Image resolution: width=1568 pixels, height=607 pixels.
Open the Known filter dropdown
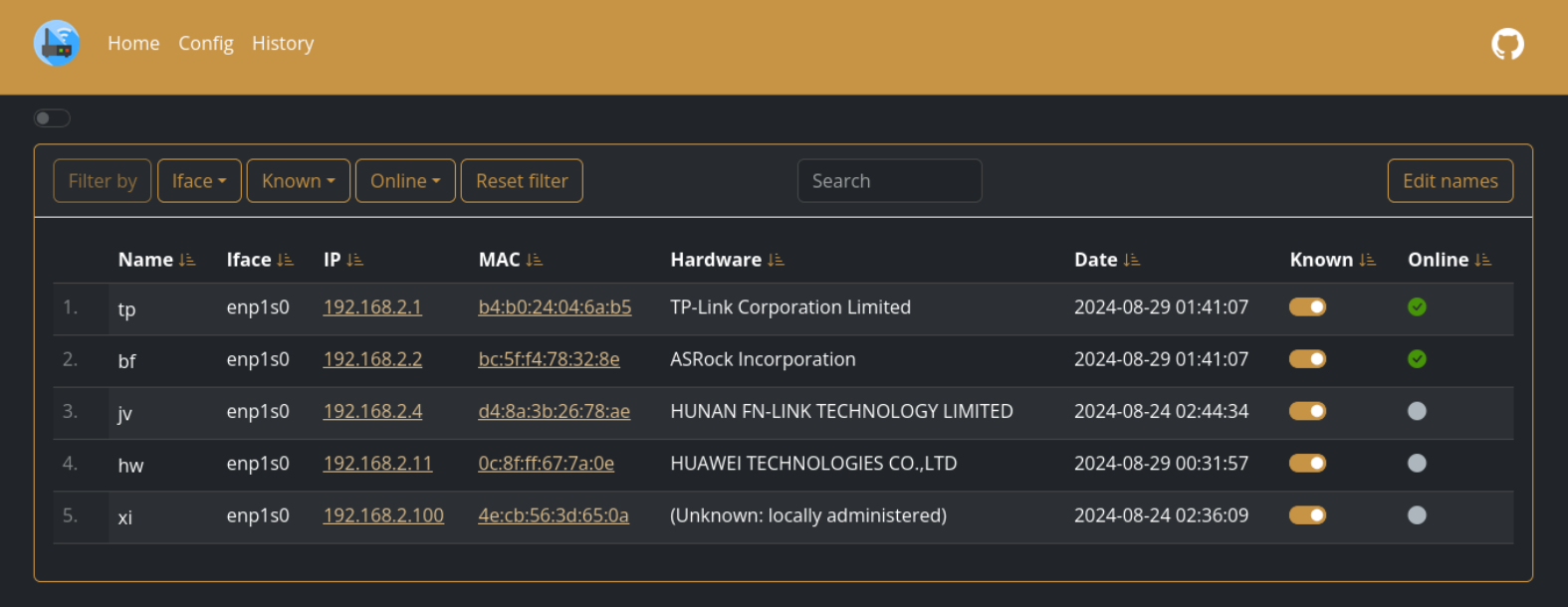[x=299, y=181]
